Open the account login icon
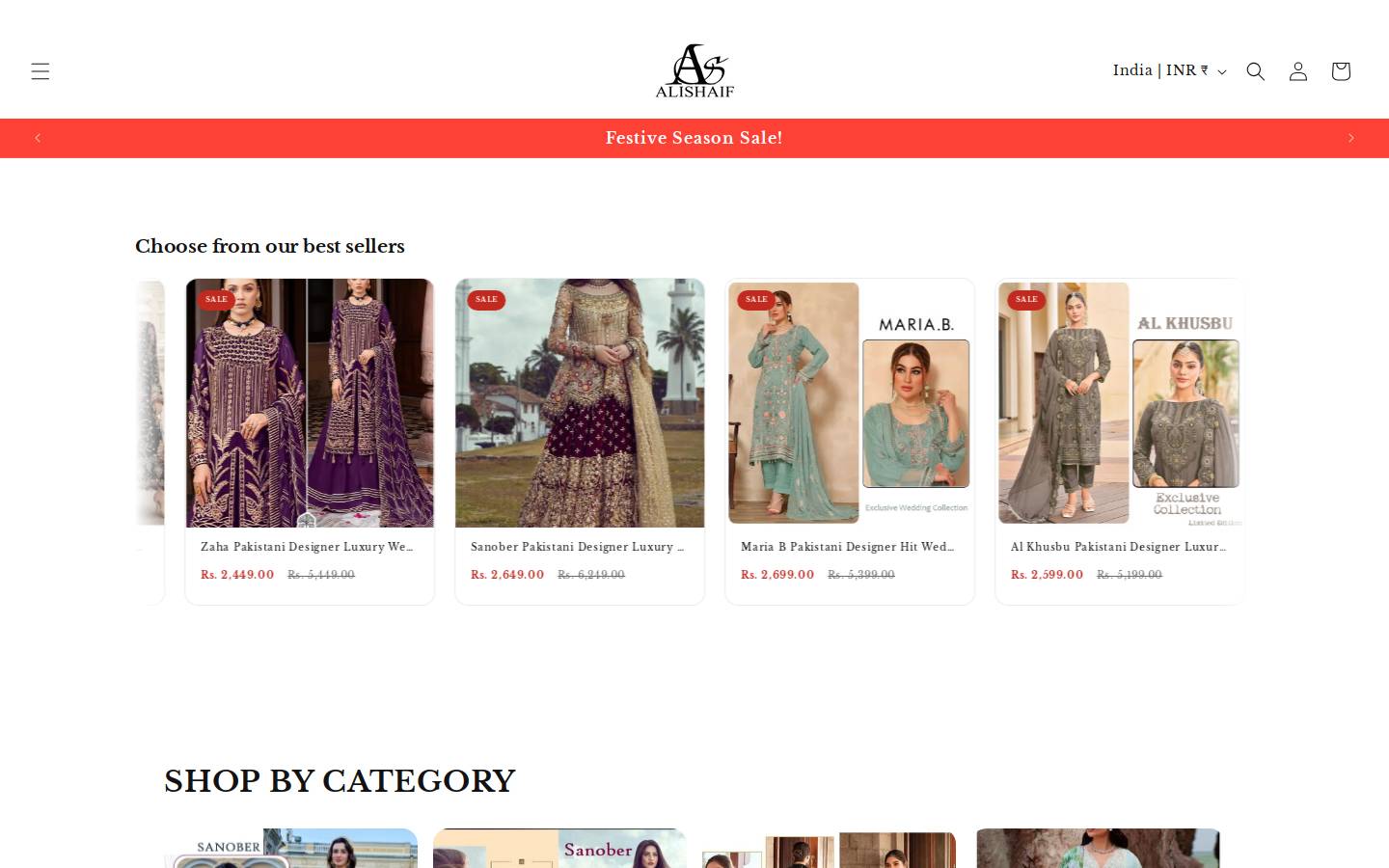The height and width of the screenshot is (868, 1389). point(1297,71)
